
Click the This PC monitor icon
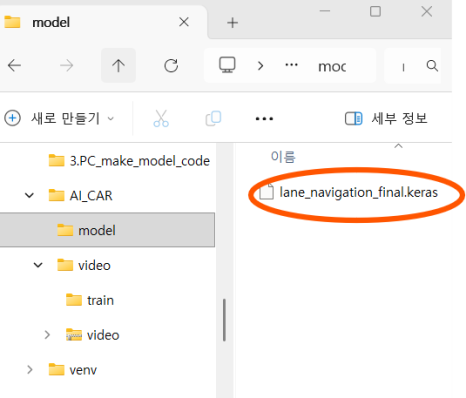227,65
